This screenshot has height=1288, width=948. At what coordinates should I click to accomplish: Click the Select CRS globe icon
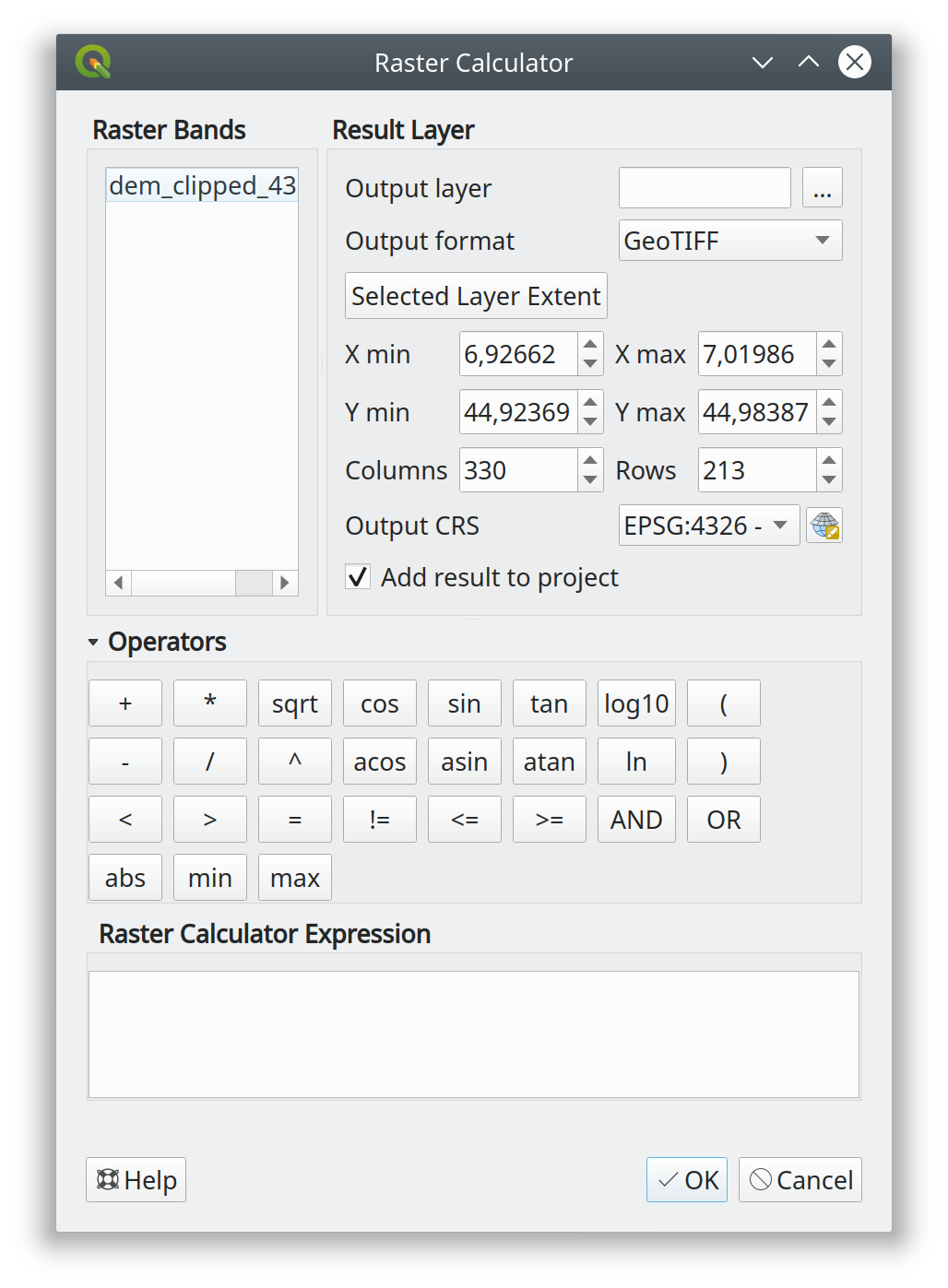click(824, 526)
